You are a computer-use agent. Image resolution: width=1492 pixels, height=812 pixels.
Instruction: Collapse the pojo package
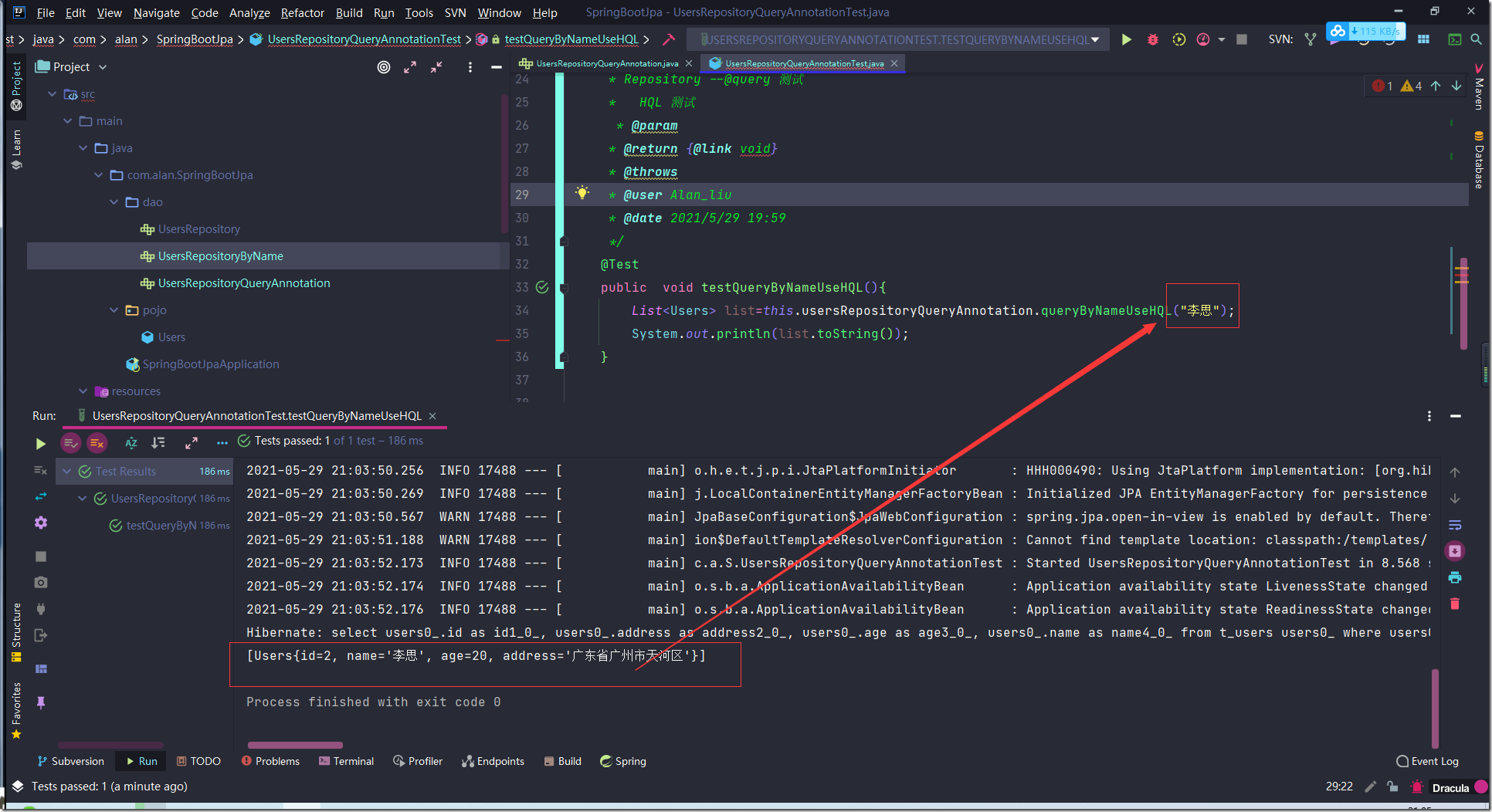point(114,310)
